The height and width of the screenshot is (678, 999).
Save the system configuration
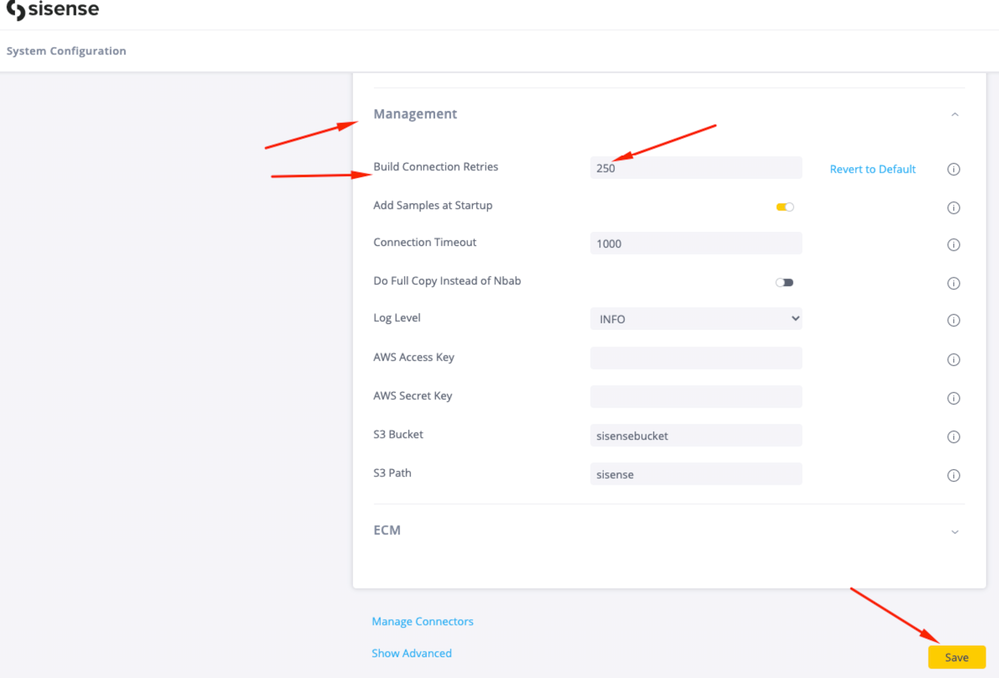point(956,657)
